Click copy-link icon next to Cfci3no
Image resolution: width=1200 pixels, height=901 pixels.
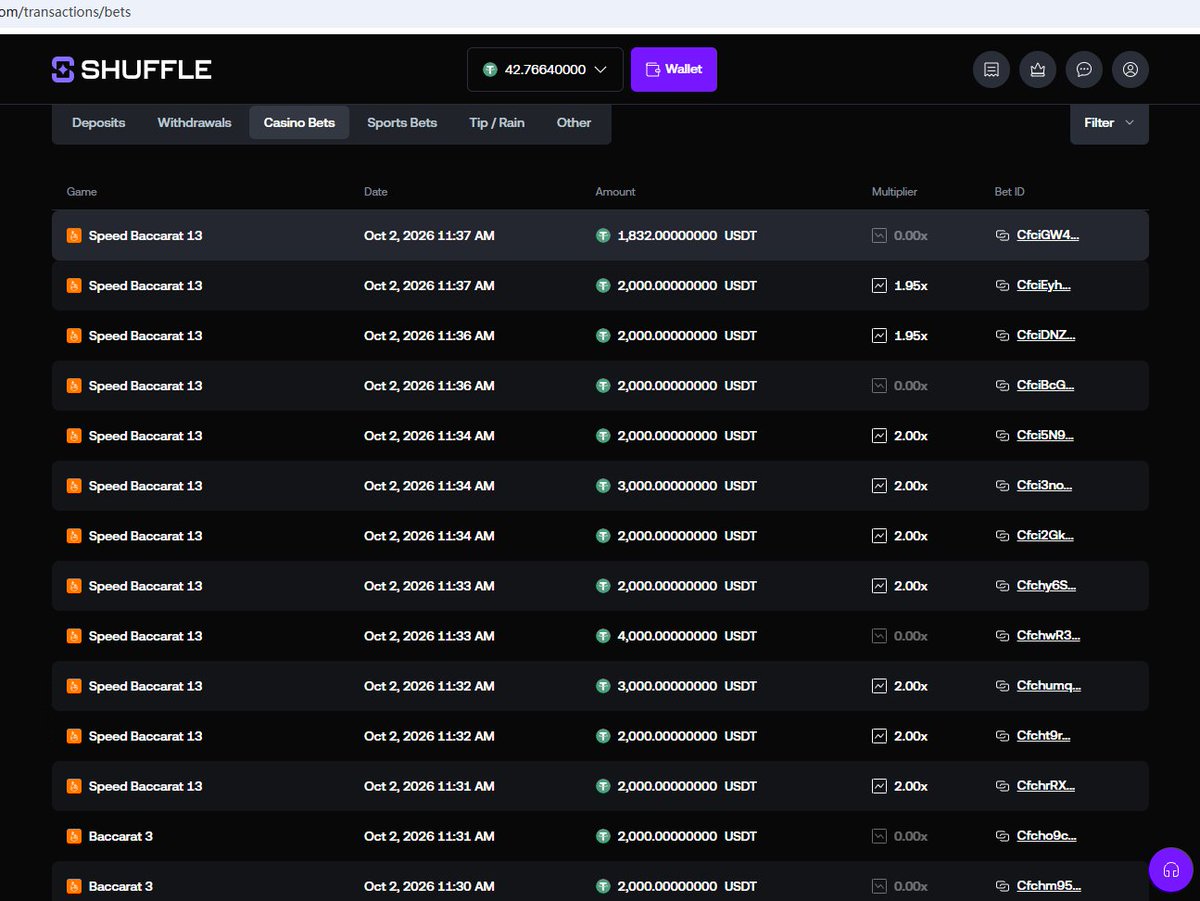(1002, 486)
